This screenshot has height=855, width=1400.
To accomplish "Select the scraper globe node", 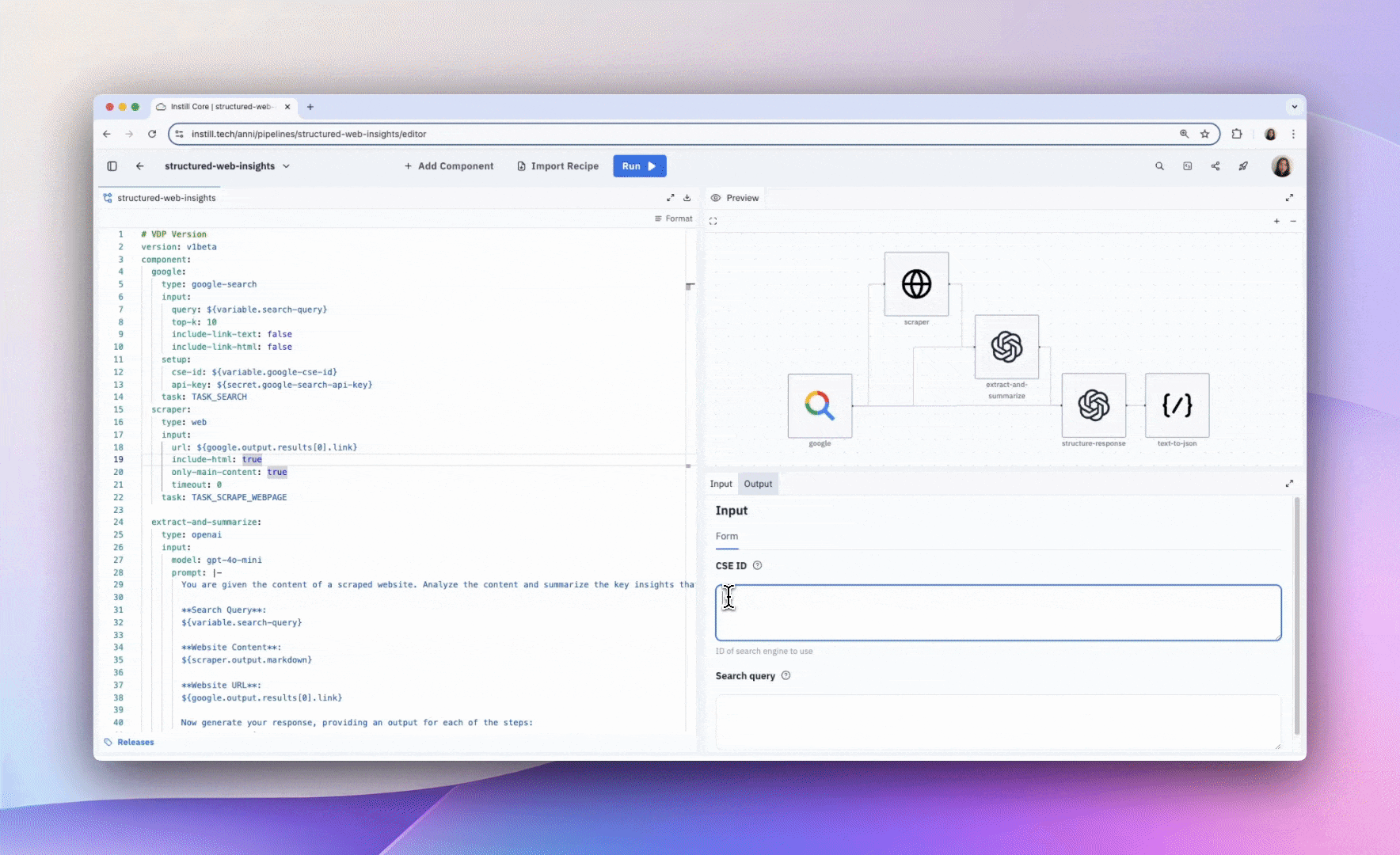I will pos(916,284).
